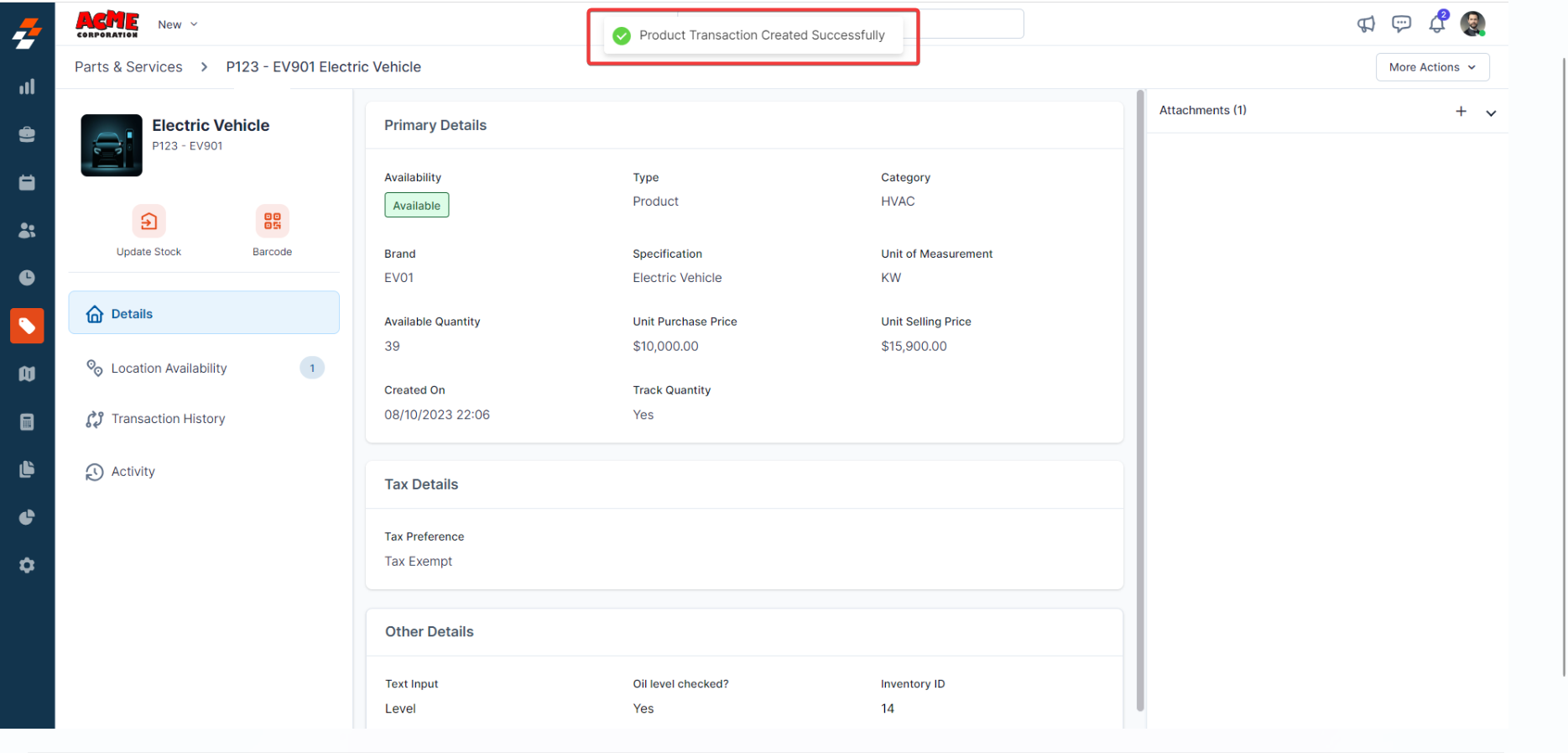Open the calendar icon in the sidebar
This screenshot has height=753, width=1568.
click(27, 182)
